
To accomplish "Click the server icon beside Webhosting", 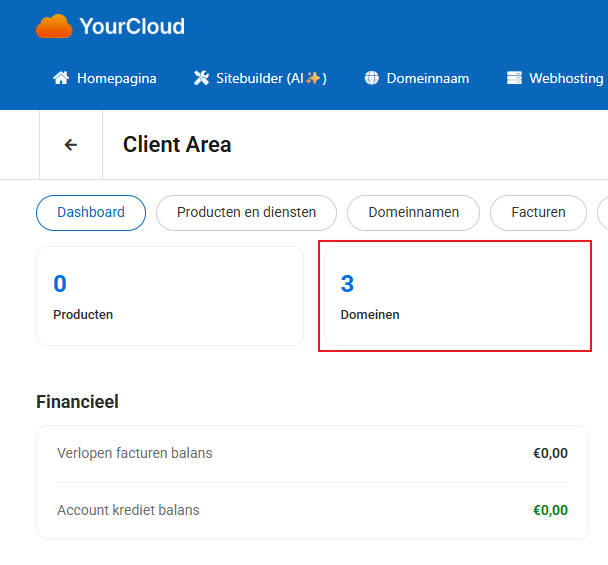I will [x=514, y=78].
